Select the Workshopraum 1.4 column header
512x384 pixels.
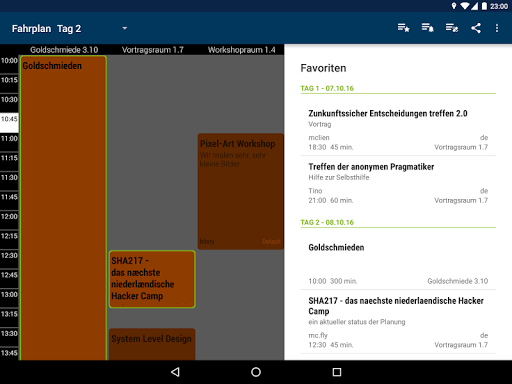click(241, 50)
